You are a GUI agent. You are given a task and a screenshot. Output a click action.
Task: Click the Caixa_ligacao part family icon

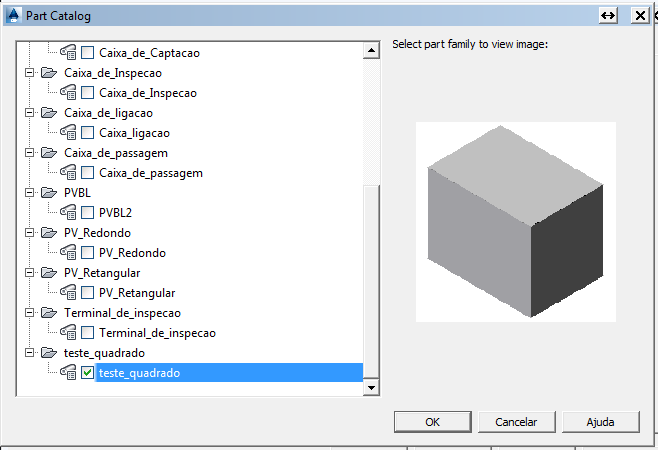pyautogui.click(x=68, y=133)
